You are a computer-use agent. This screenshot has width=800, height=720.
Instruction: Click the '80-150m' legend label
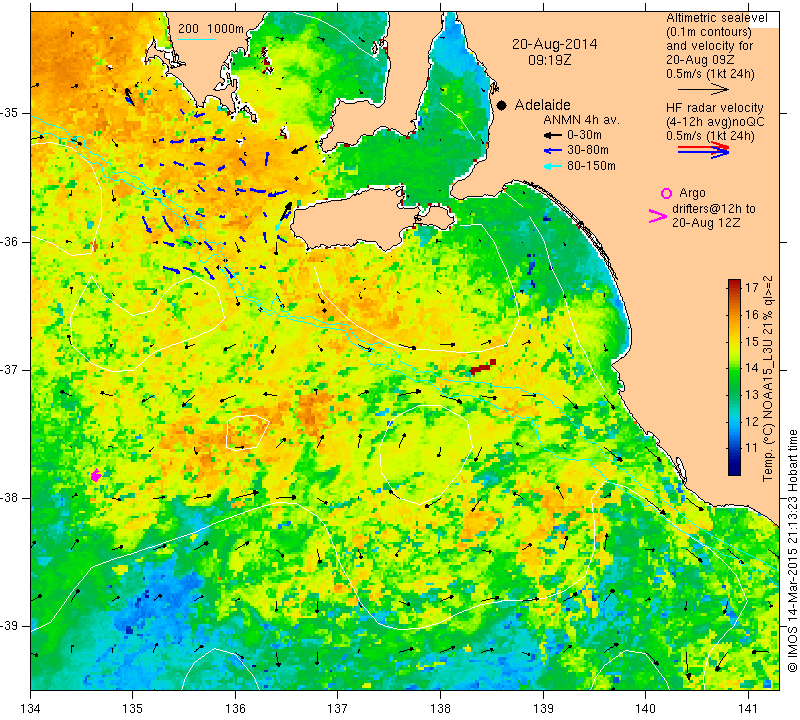[x=591, y=166]
